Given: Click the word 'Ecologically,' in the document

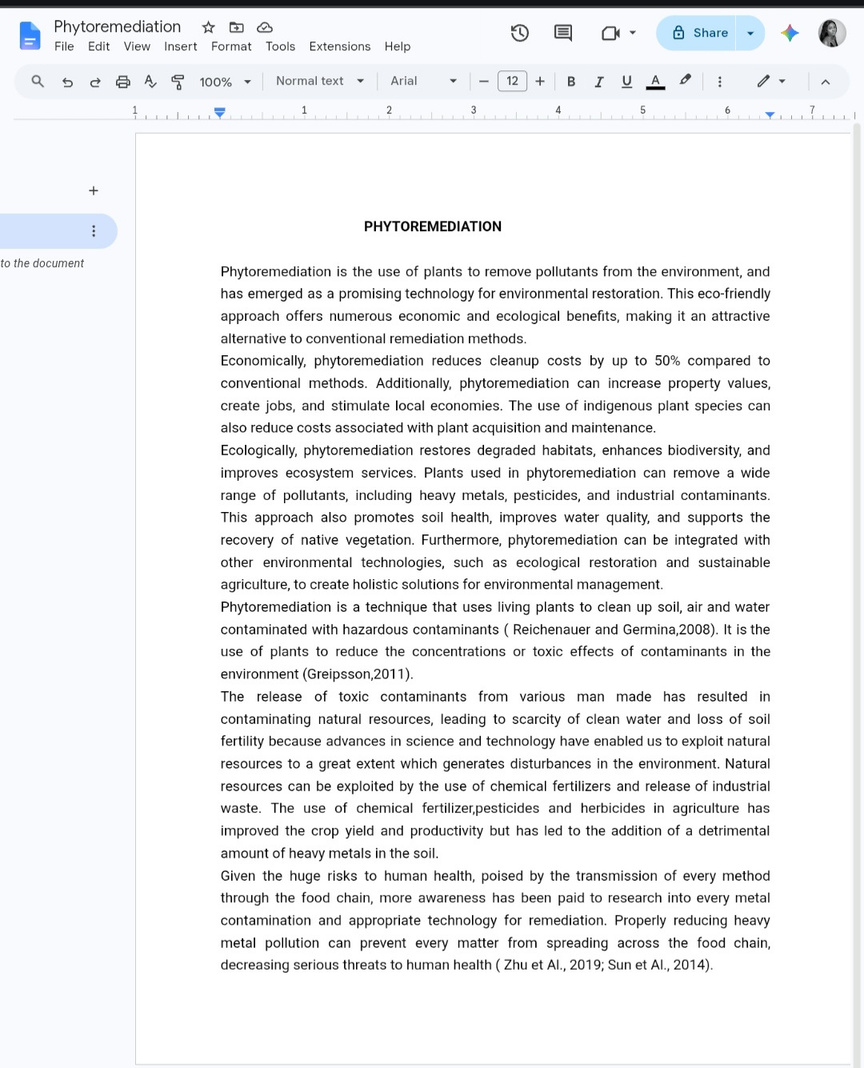Looking at the screenshot, I should [258, 450].
